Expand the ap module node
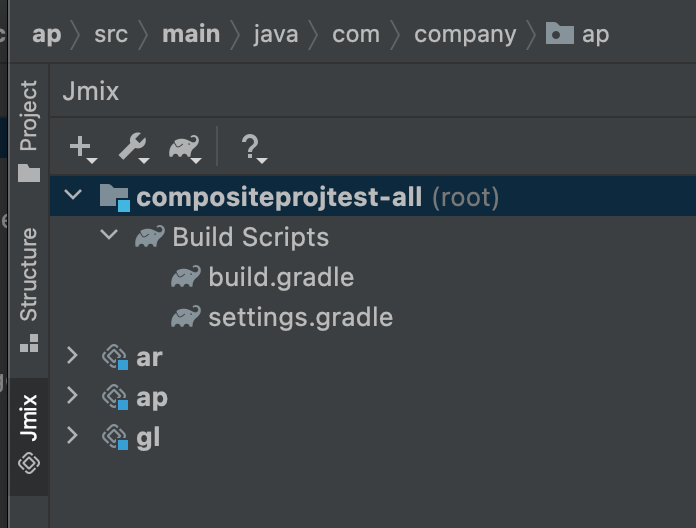This screenshot has height=528, width=696. click(72, 395)
